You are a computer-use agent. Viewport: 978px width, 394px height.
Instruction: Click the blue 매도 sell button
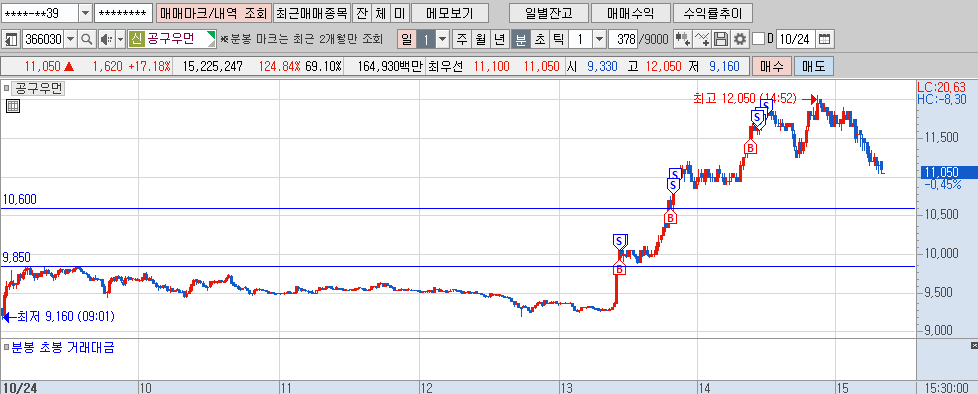click(x=813, y=66)
